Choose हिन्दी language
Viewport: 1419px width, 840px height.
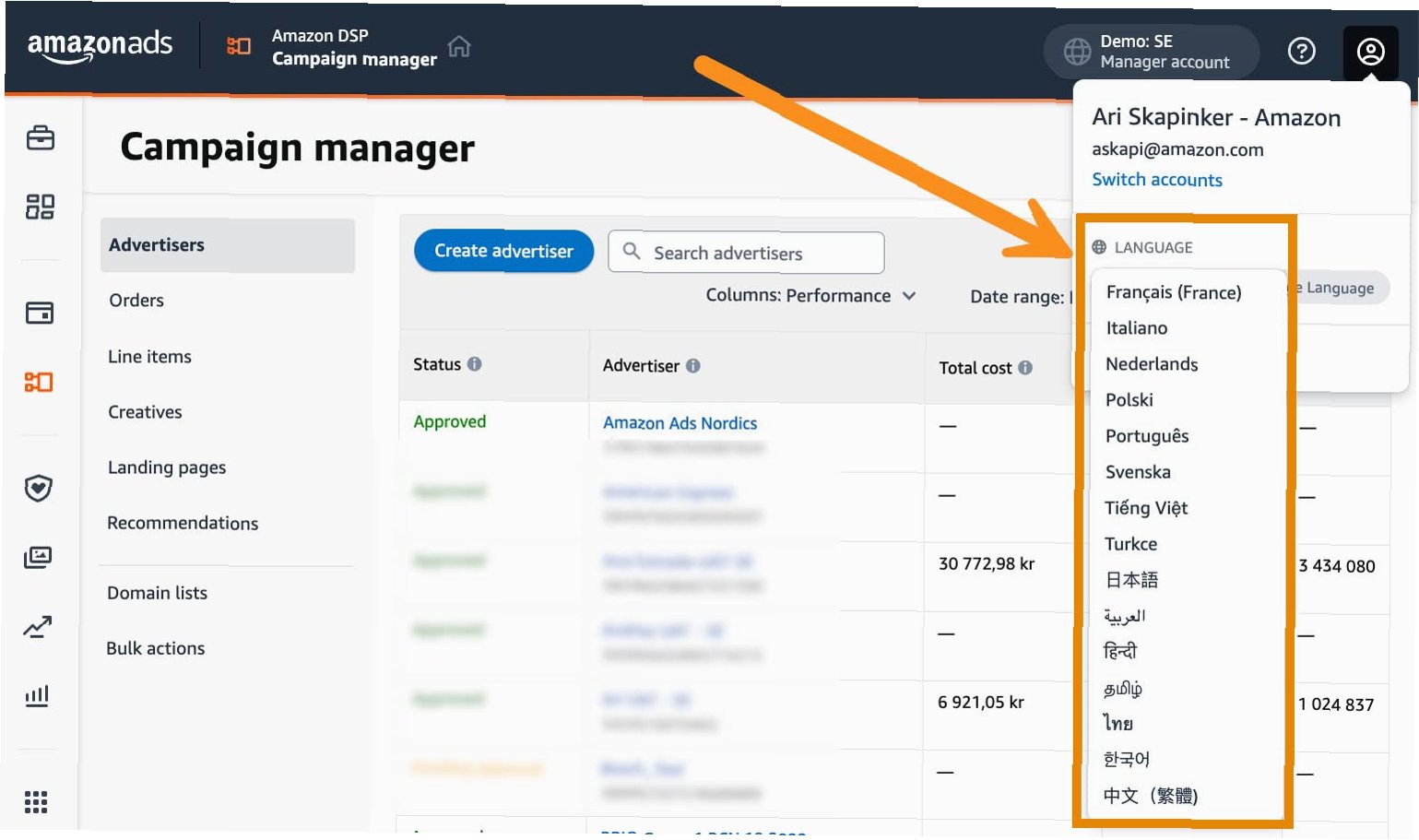(1120, 651)
